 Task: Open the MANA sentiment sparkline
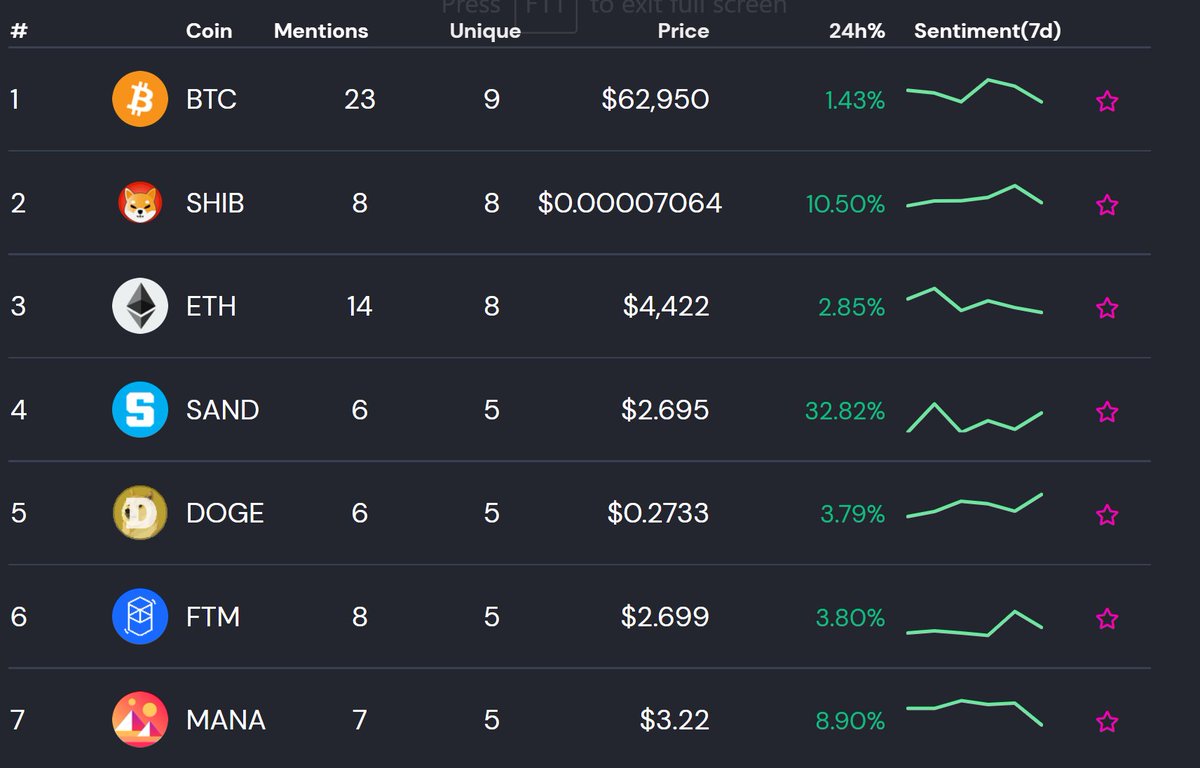point(974,712)
